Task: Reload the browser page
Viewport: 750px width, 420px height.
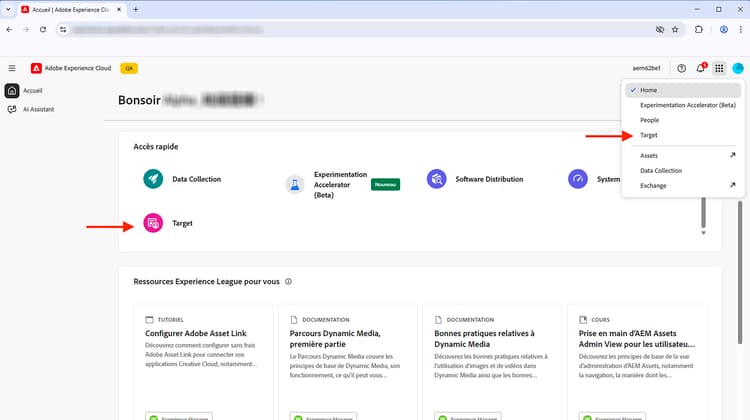Action: pyautogui.click(x=43, y=29)
